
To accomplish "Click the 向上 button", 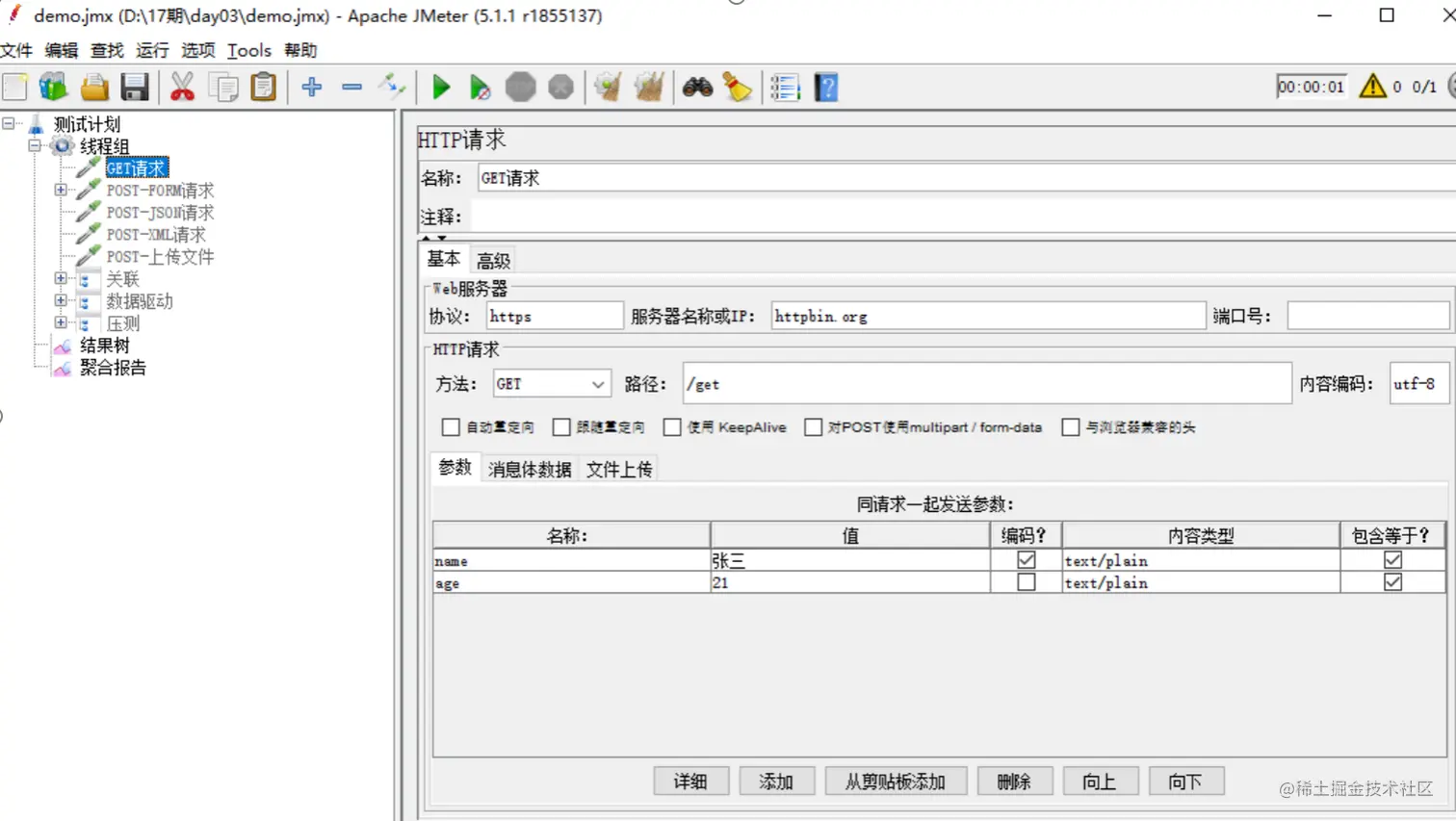I will pos(1100,782).
